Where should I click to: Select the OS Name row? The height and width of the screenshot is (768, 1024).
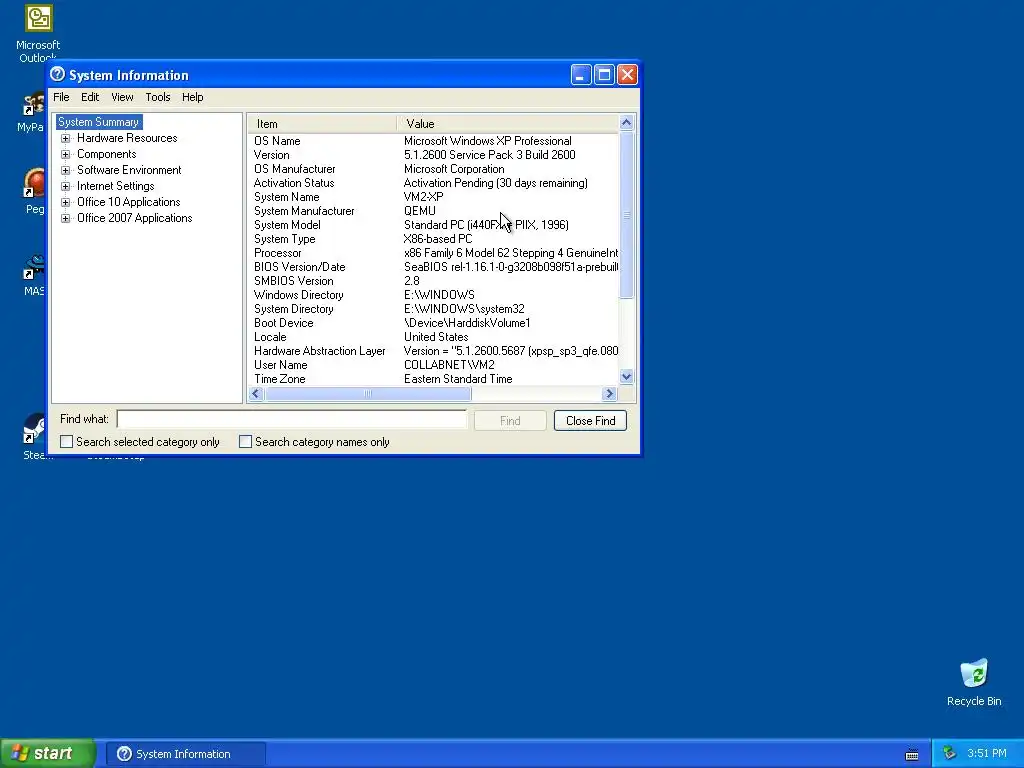[433, 141]
